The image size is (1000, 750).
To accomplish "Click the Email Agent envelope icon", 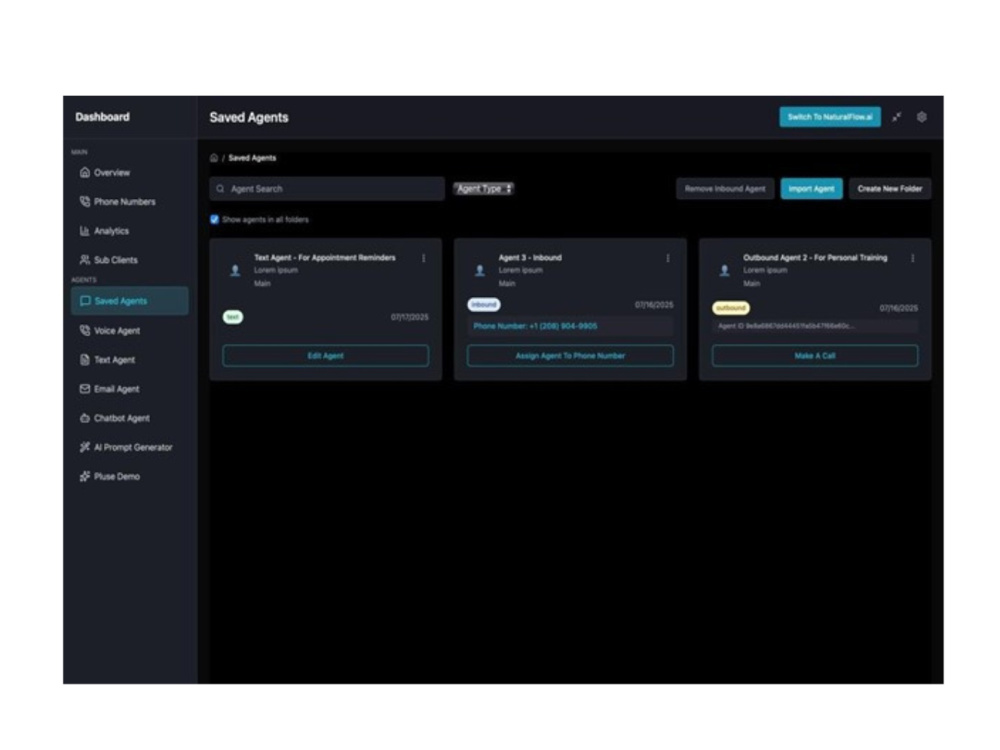I will click(x=84, y=389).
